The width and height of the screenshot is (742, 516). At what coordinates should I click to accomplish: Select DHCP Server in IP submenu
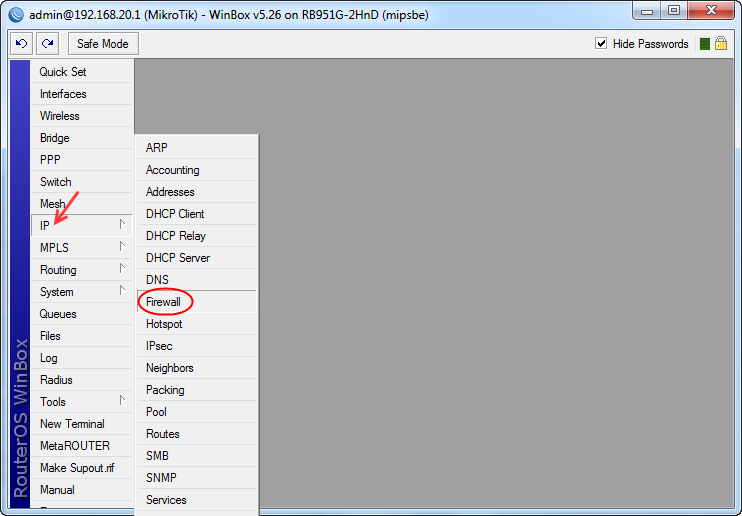(x=178, y=258)
